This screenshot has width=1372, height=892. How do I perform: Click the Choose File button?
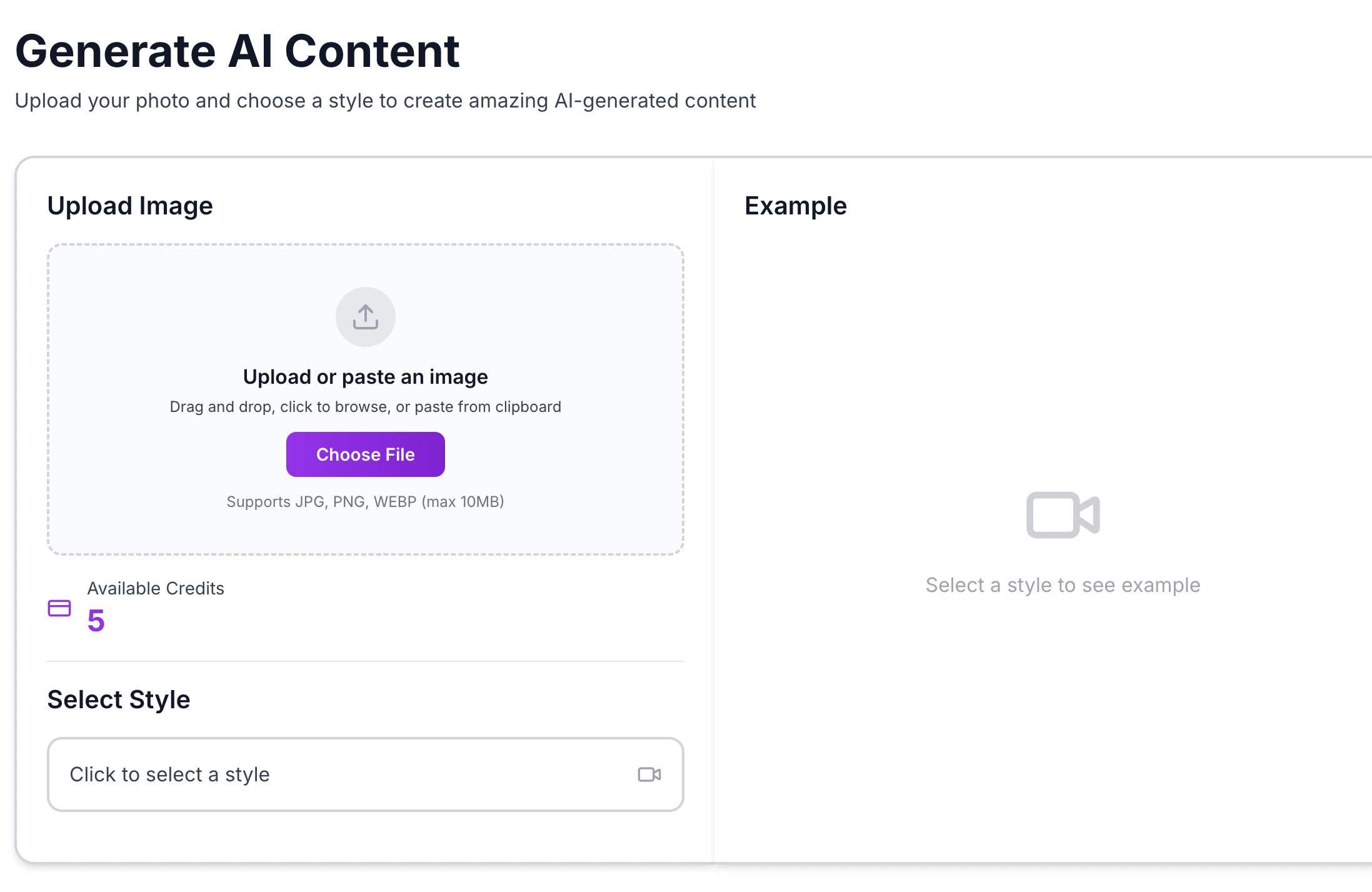(365, 454)
